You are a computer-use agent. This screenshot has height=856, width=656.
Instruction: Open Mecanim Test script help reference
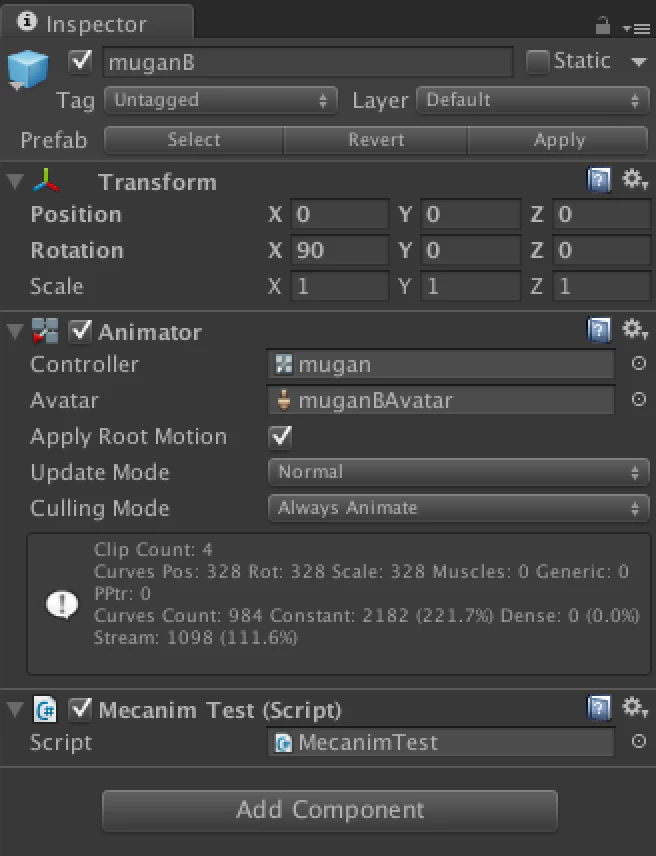[x=599, y=708]
